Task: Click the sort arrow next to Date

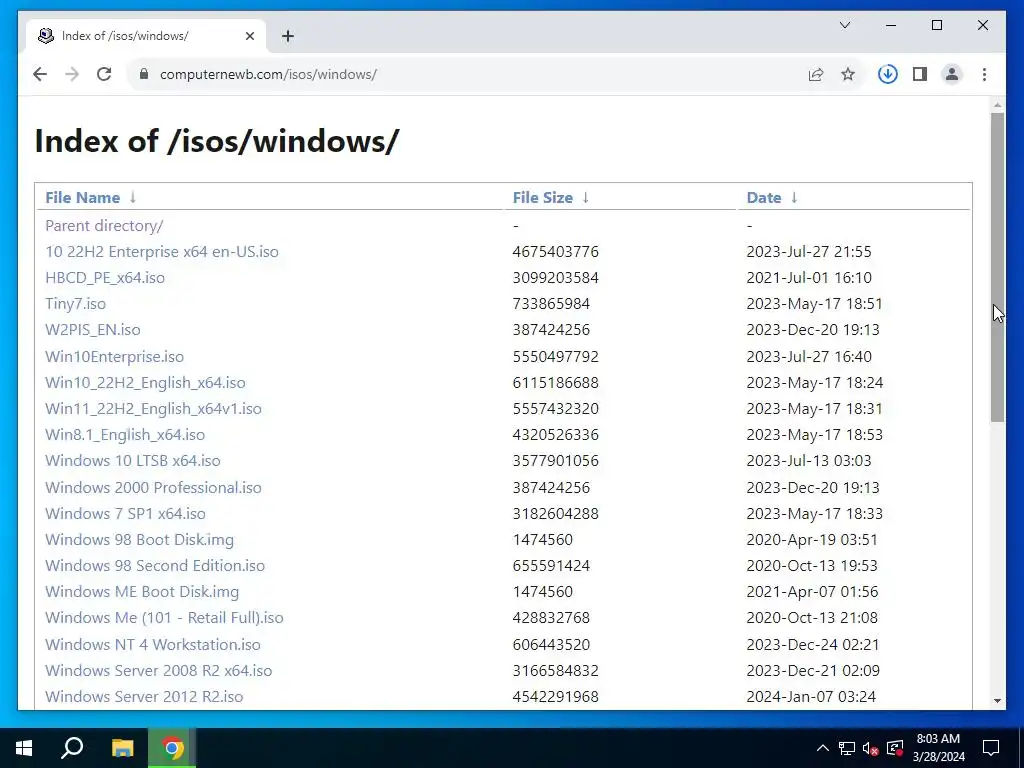Action: pyautogui.click(x=793, y=197)
